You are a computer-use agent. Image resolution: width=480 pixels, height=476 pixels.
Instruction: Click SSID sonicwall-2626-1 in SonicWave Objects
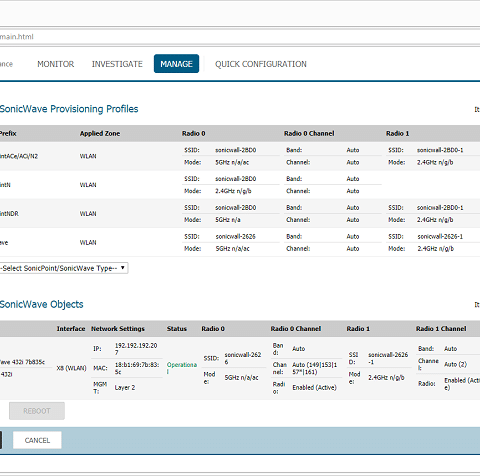click(x=388, y=358)
